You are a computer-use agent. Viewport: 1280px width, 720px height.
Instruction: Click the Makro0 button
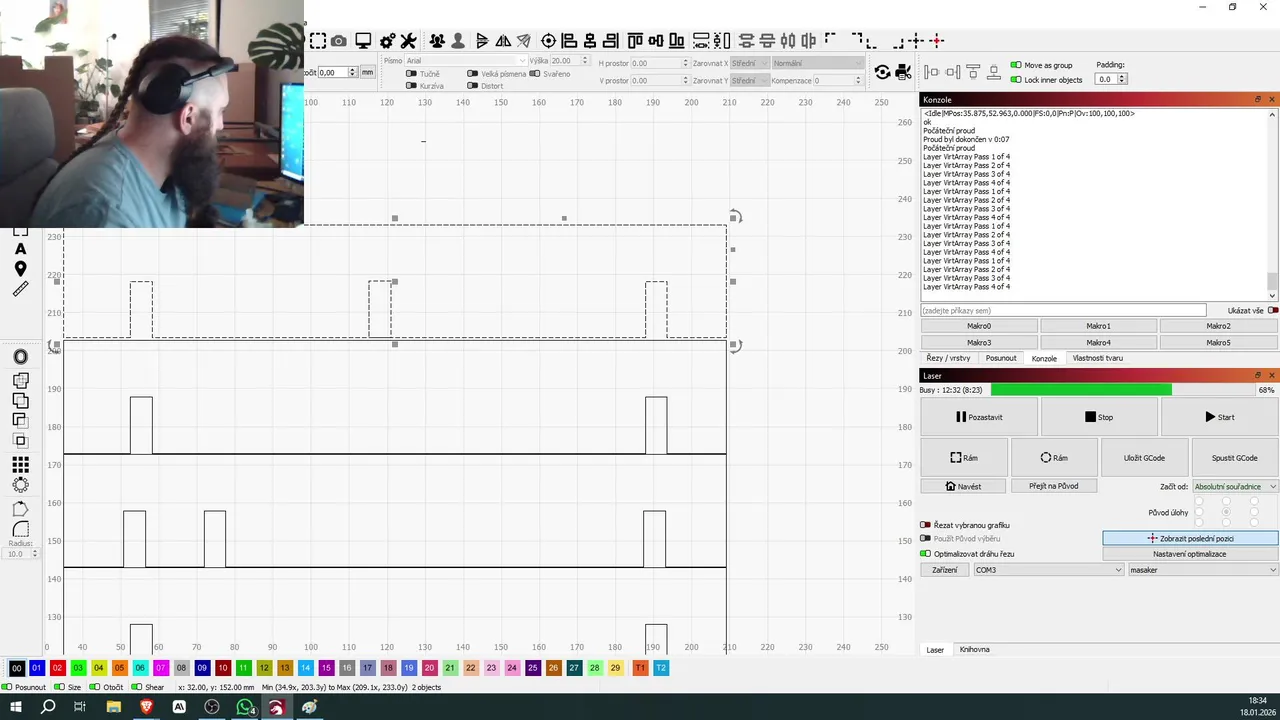coord(979,326)
